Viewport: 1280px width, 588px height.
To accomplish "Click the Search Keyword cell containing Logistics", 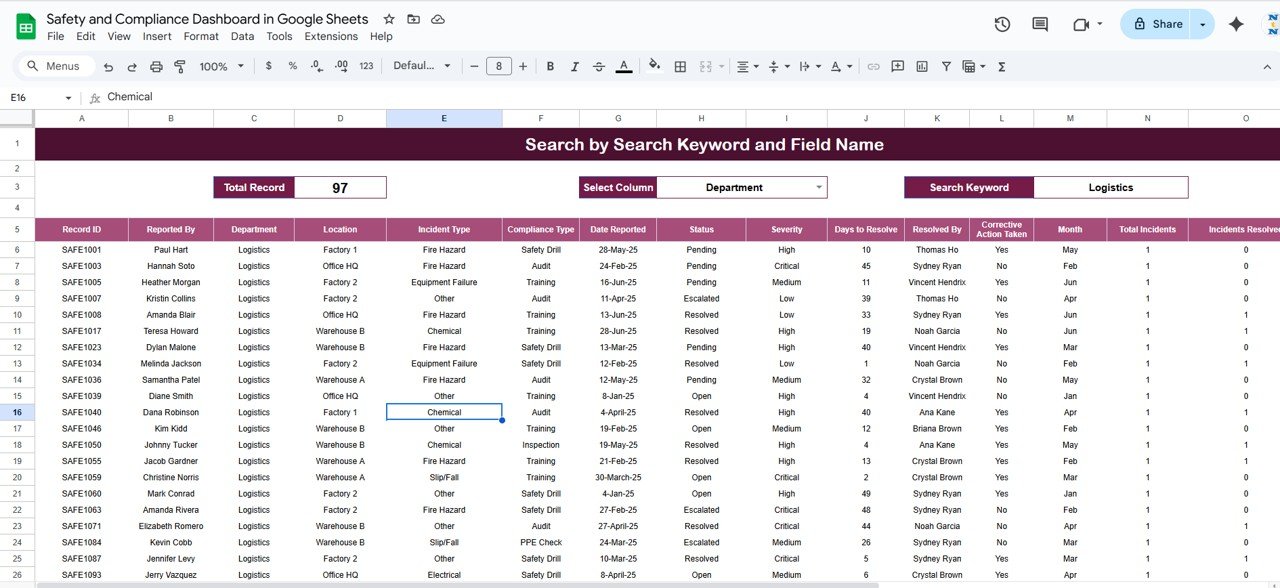I will pos(1110,187).
